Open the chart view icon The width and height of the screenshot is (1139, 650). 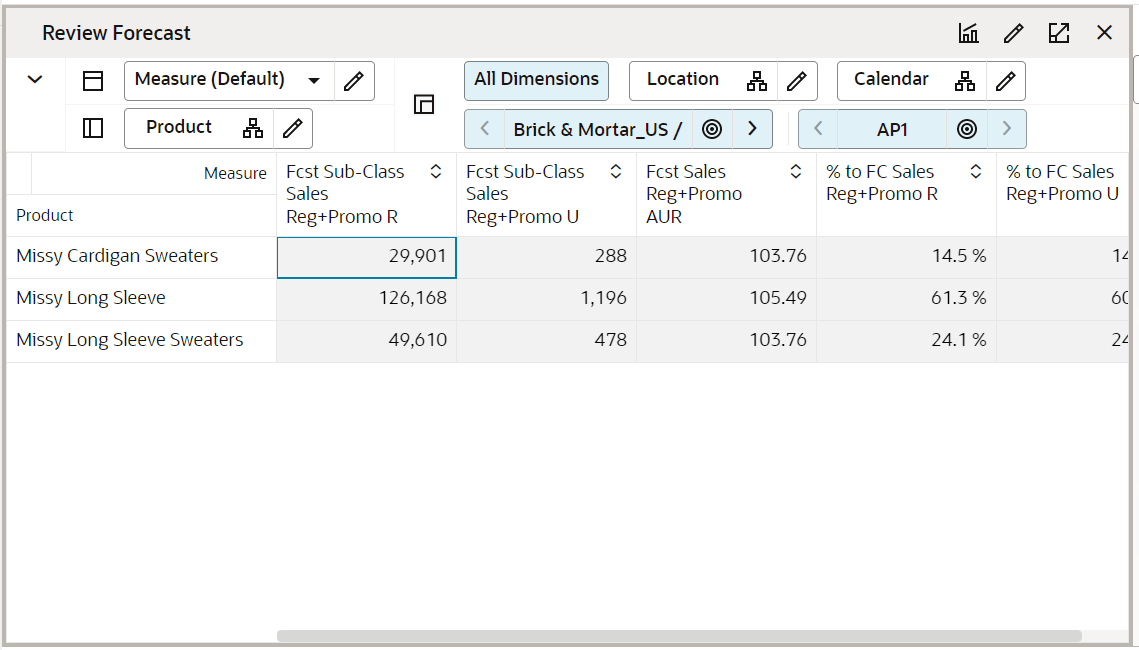coord(968,33)
